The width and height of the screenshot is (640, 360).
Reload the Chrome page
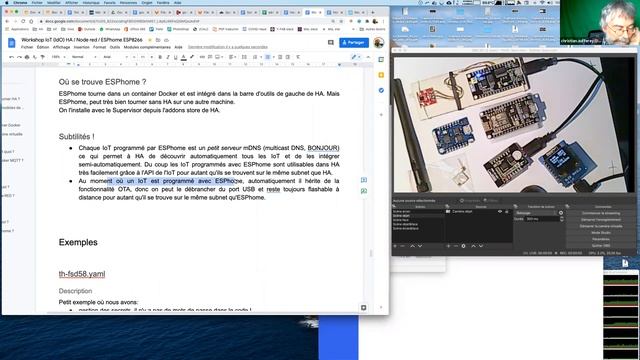pos(23,21)
